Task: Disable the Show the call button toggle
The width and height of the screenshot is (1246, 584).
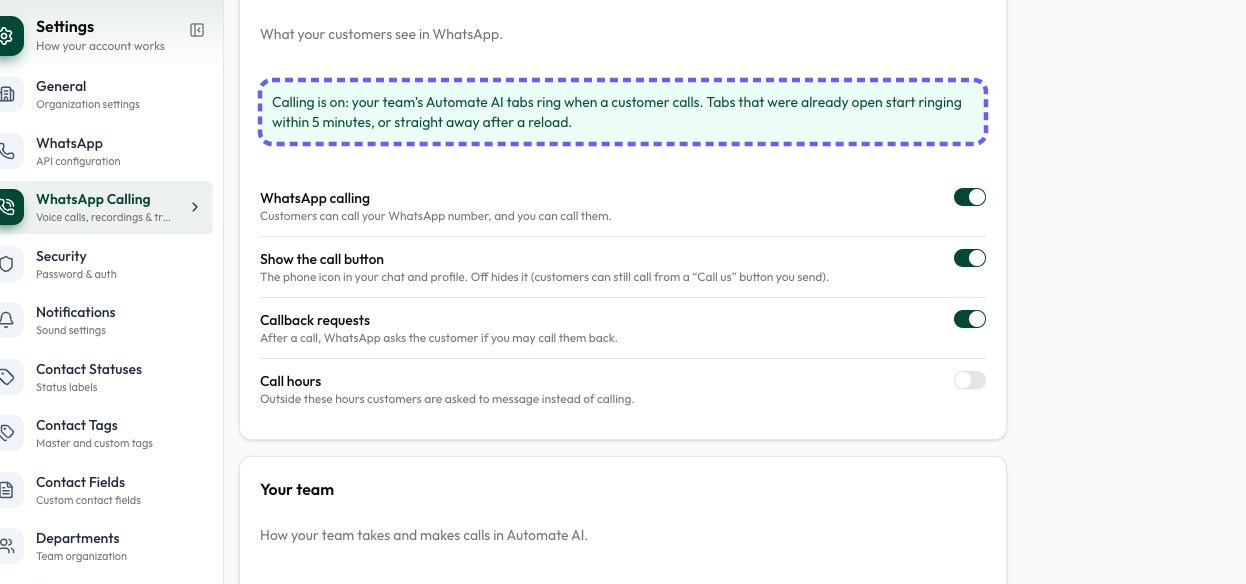Action: (970, 258)
